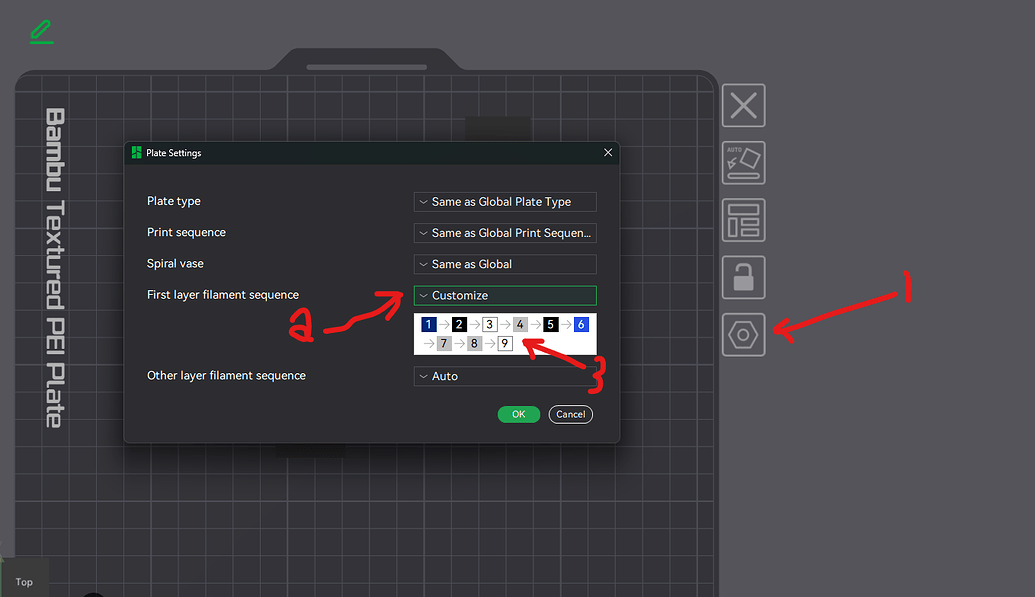
Task: Select filament 6 bright blue swatch
Action: pos(581,324)
